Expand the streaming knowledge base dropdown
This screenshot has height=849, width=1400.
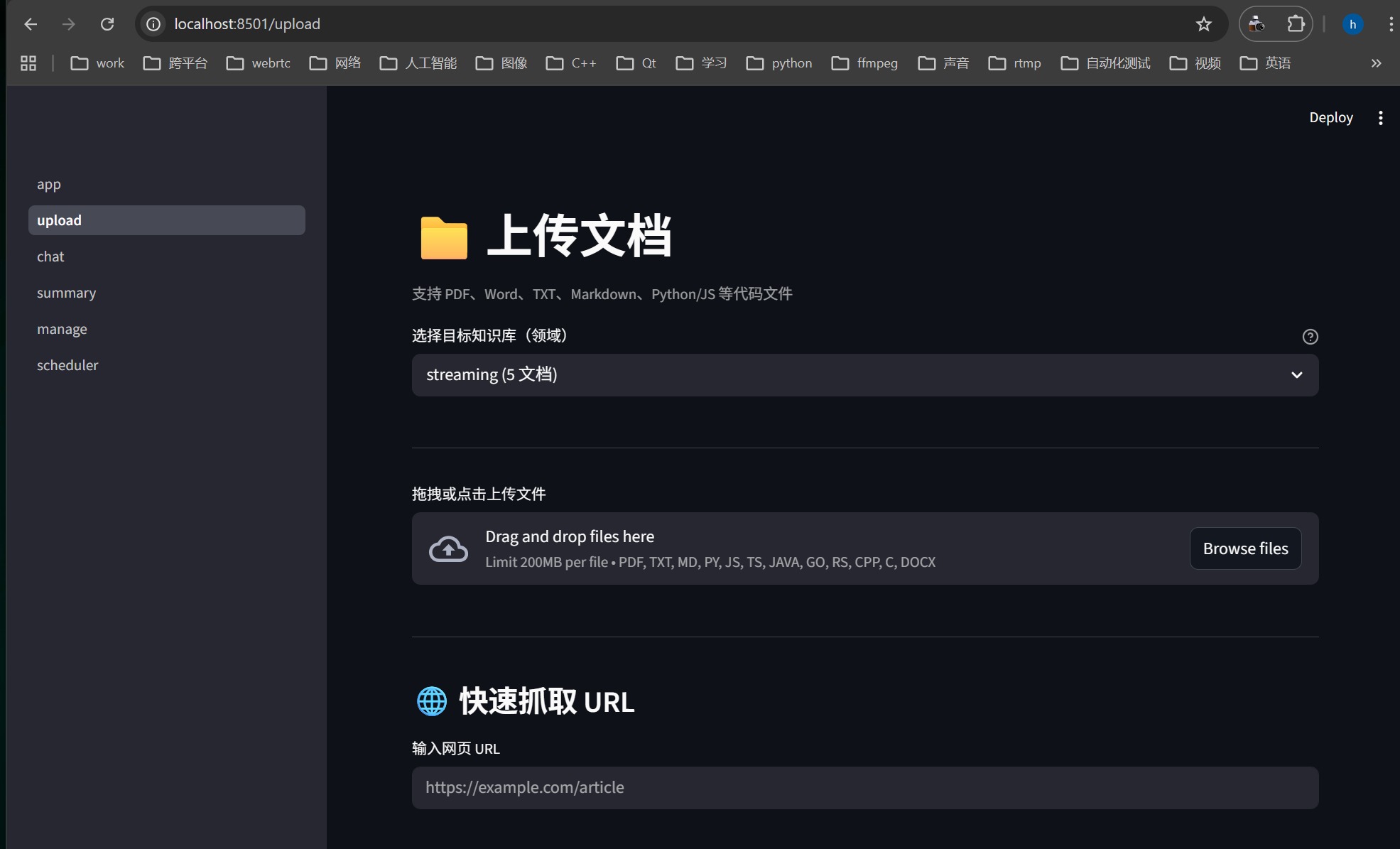click(864, 375)
